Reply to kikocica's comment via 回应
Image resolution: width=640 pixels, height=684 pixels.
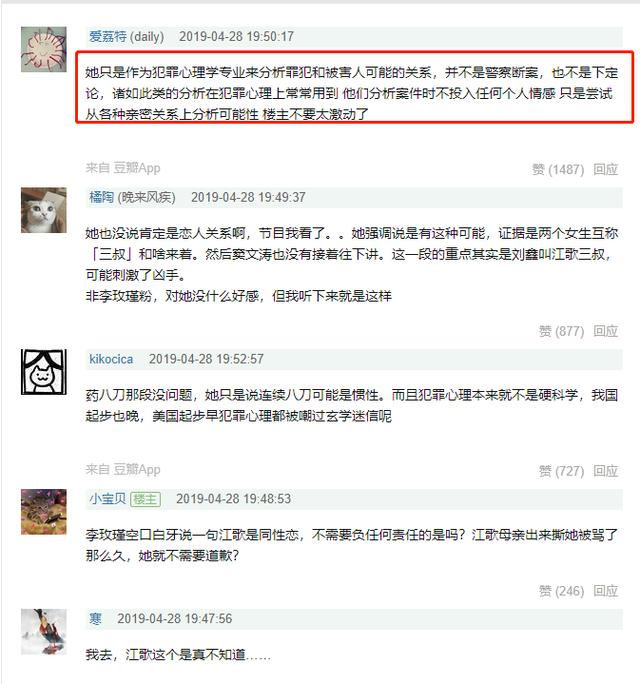click(606, 471)
